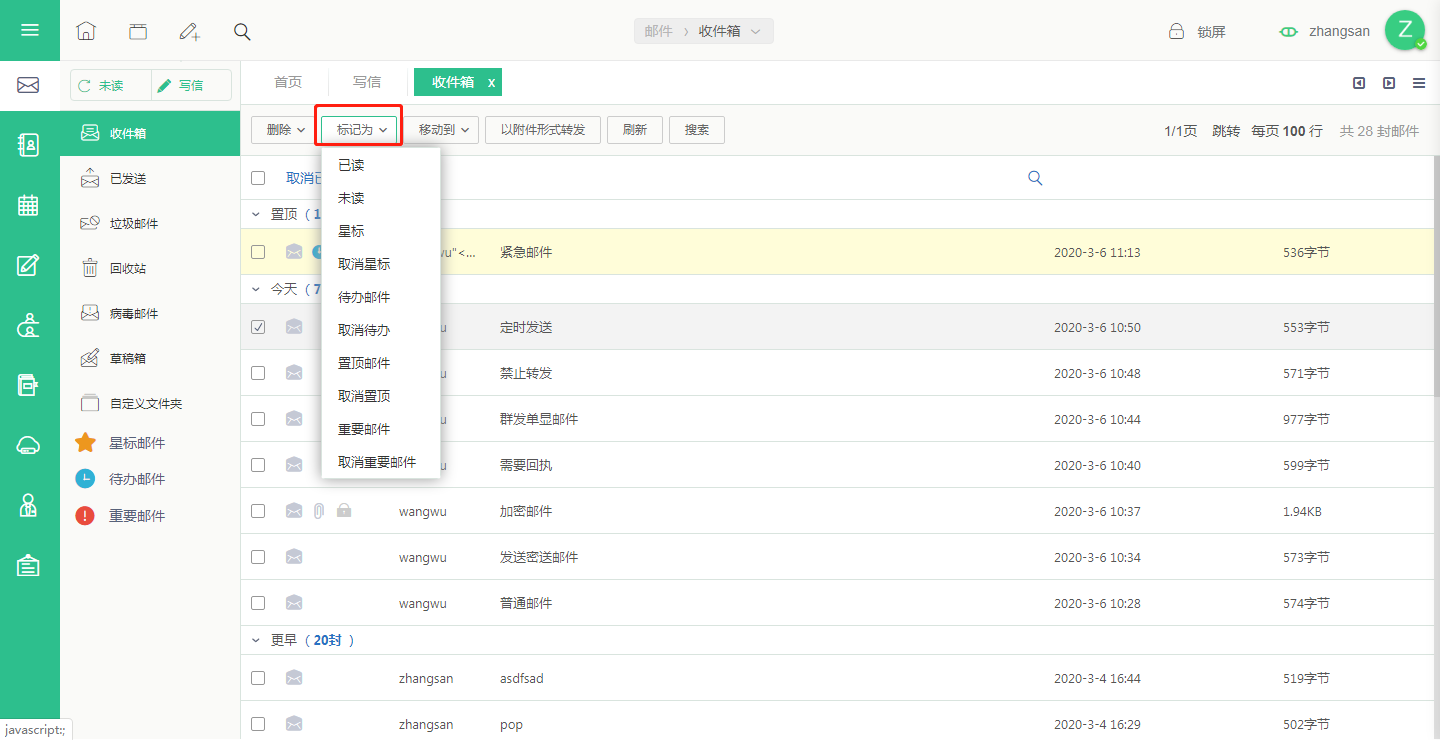Click 以附件形式转发 button

(543, 130)
